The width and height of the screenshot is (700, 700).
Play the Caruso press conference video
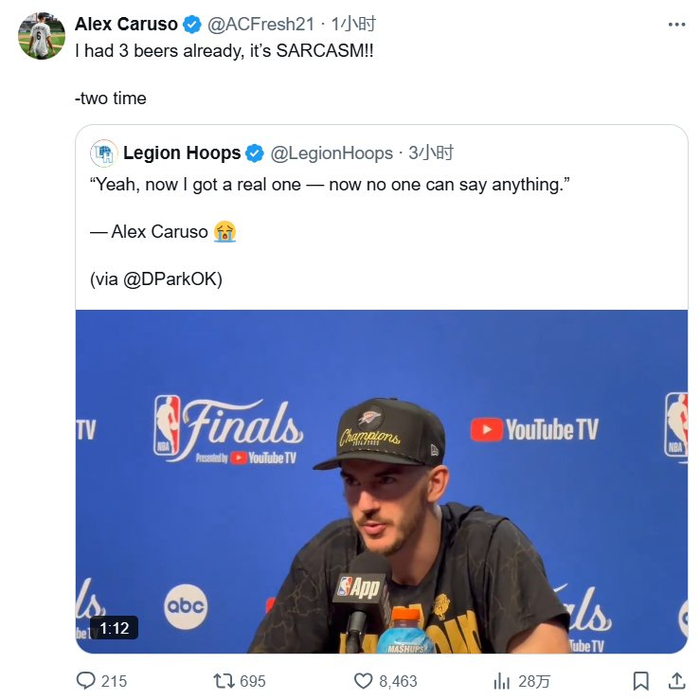coord(382,482)
